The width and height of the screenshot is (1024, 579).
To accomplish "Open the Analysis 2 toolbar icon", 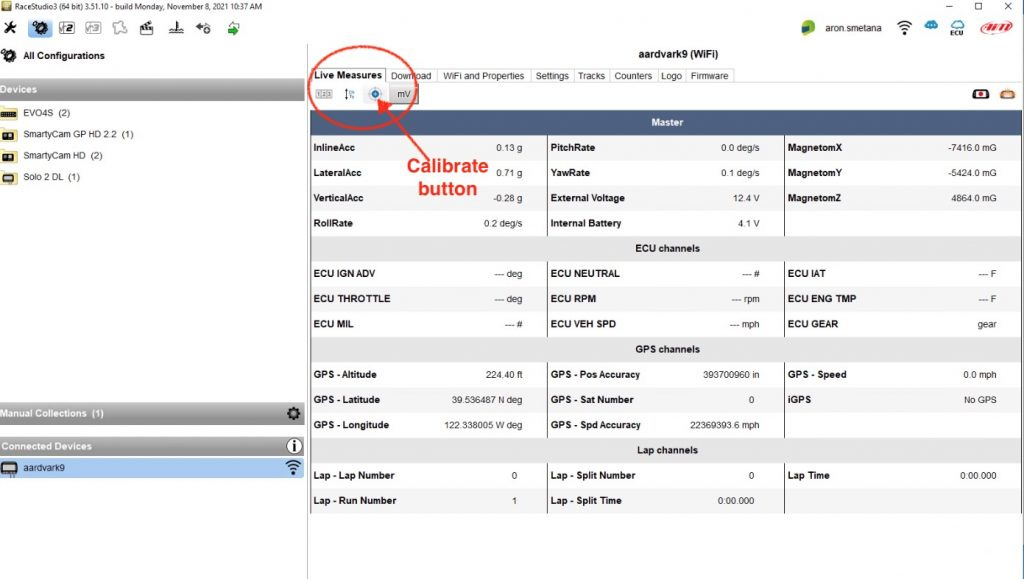I will [67, 28].
